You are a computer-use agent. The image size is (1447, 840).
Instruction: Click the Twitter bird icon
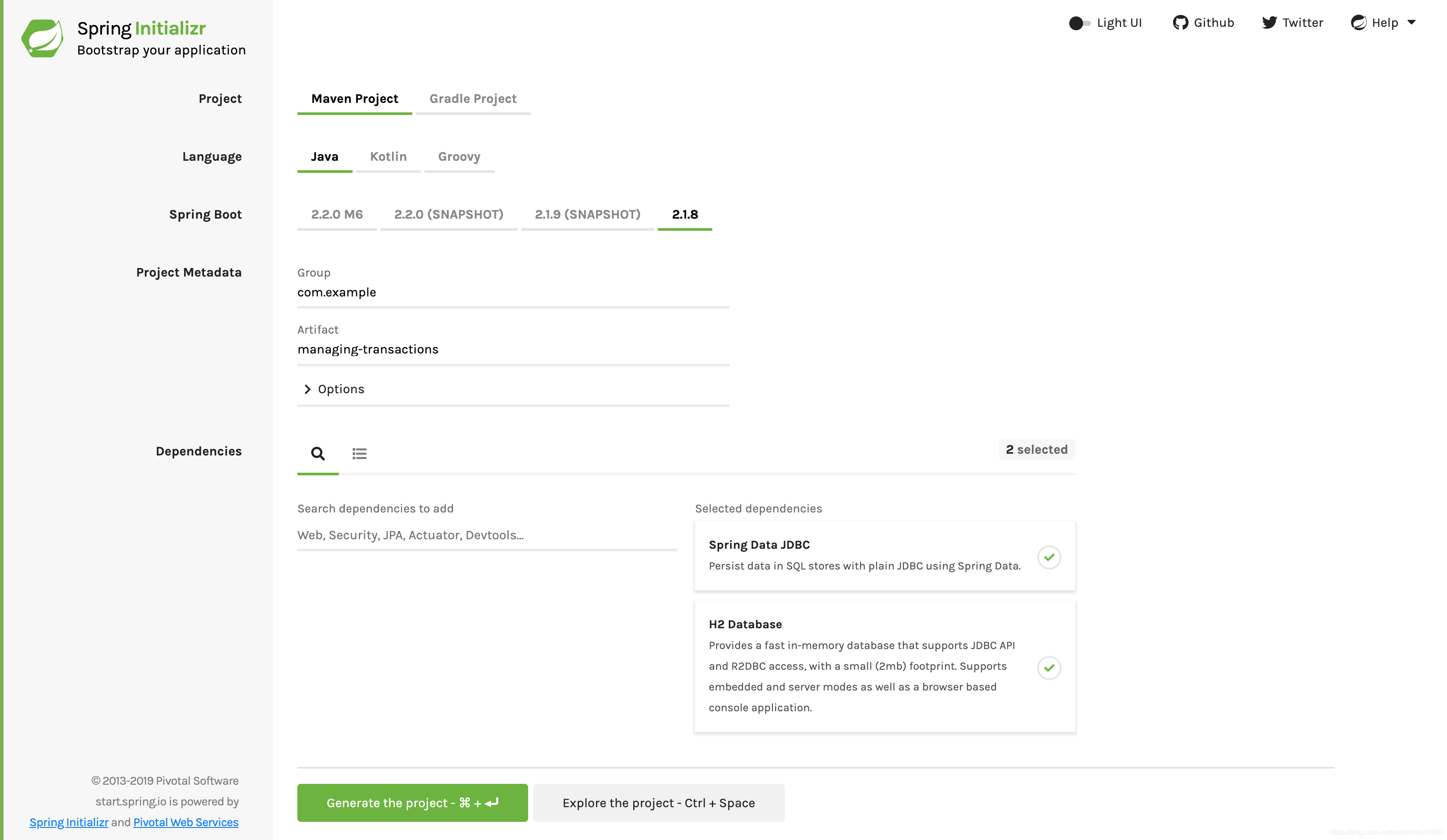click(1269, 22)
